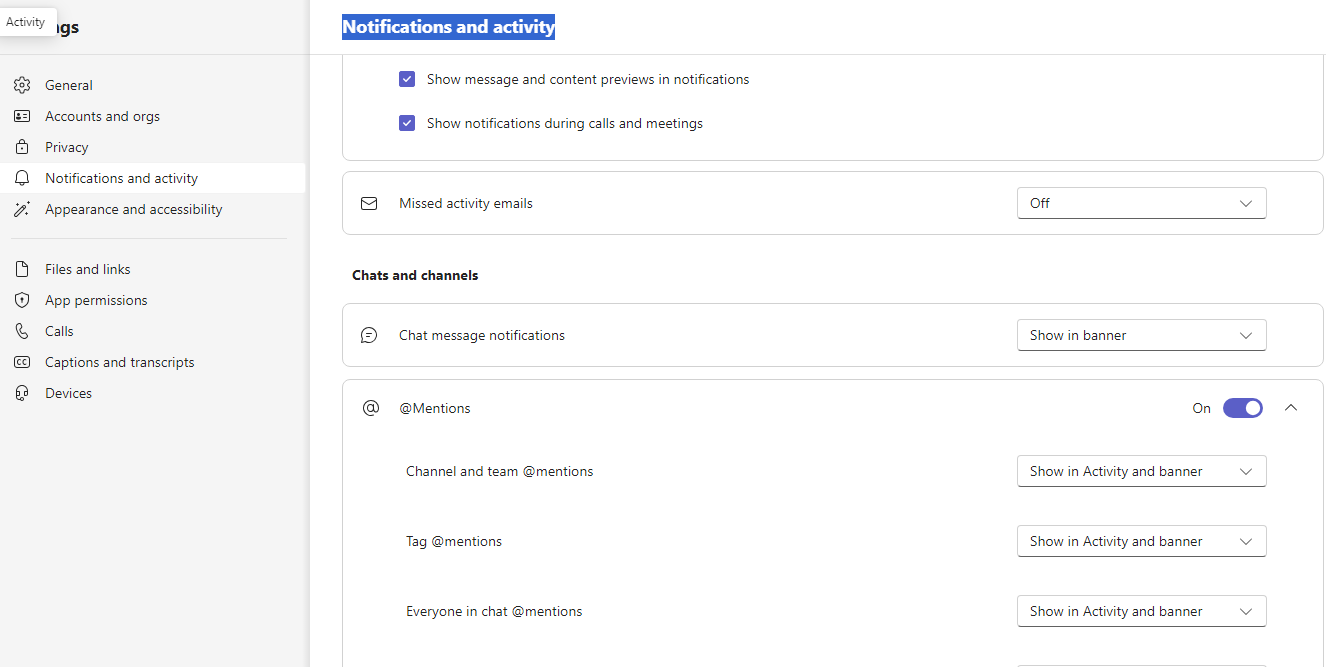1326x667 pixels.
Task: Click the Activity tab label
Action: click(26, 21)
